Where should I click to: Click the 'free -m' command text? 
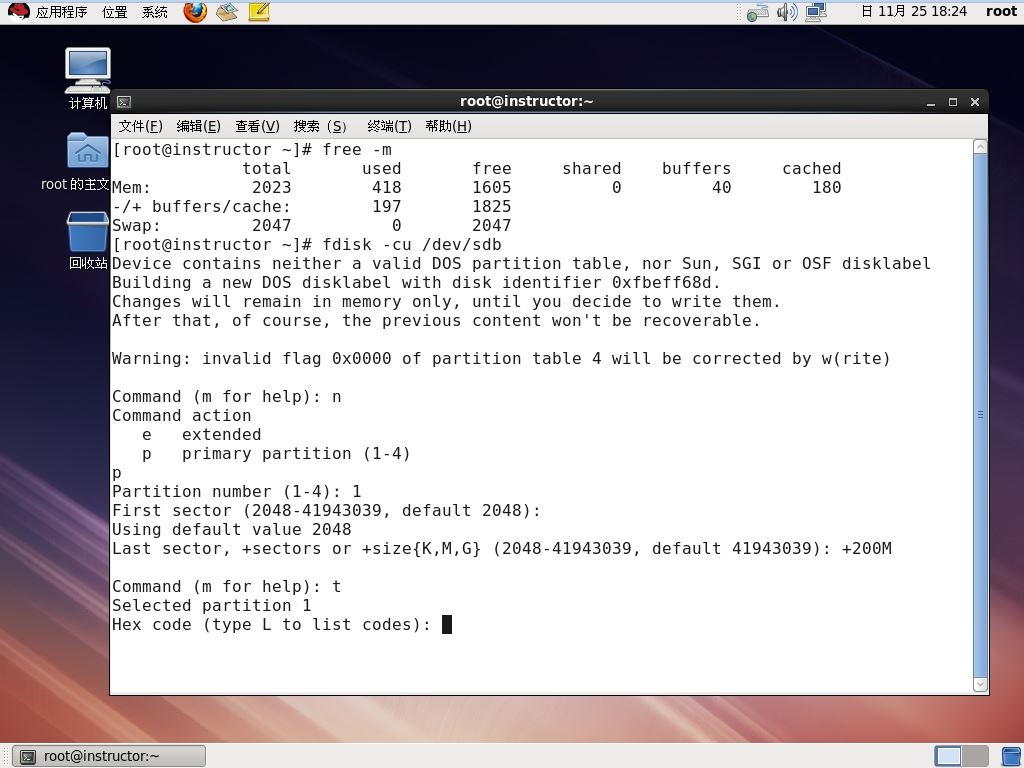click(x=357, y=150)
